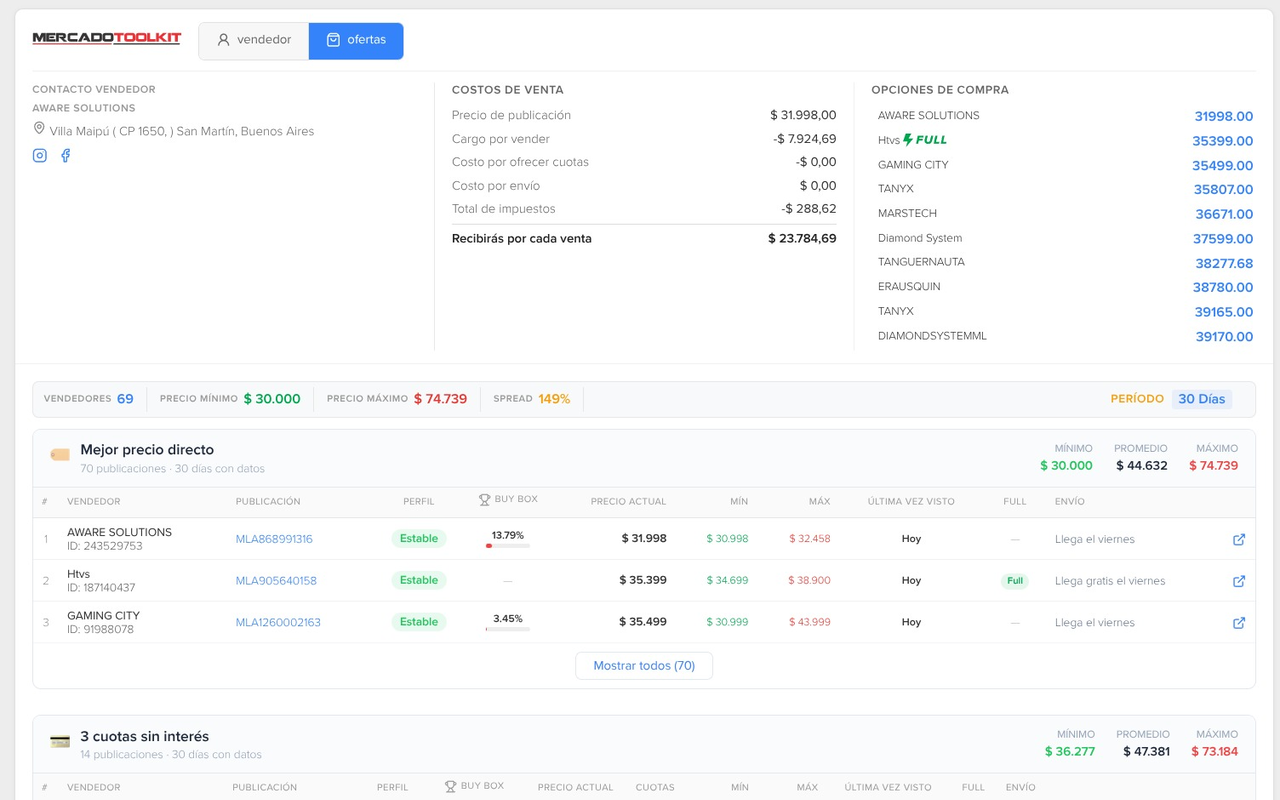Image resolution: width=1280 pixels, height=800 pixels.
Task: Click the Mejor precio directo section title
Action: (x=147, y=450)
